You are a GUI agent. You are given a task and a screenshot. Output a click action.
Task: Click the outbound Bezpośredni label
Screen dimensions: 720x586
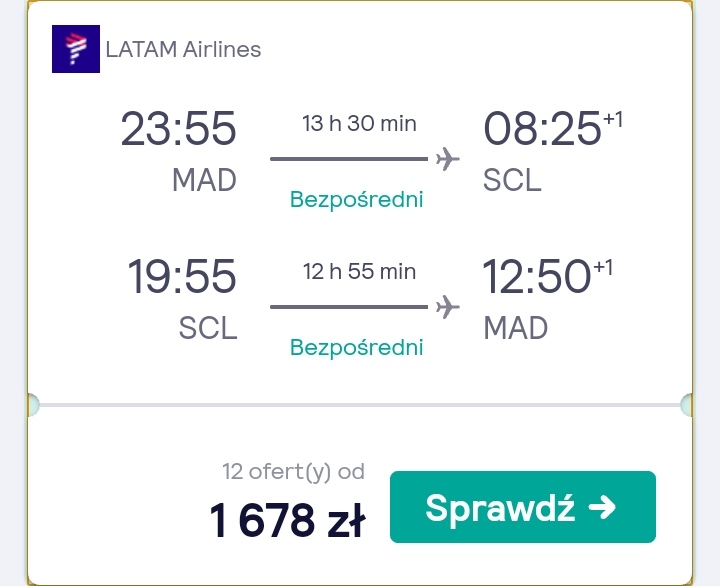coord(356,200)
